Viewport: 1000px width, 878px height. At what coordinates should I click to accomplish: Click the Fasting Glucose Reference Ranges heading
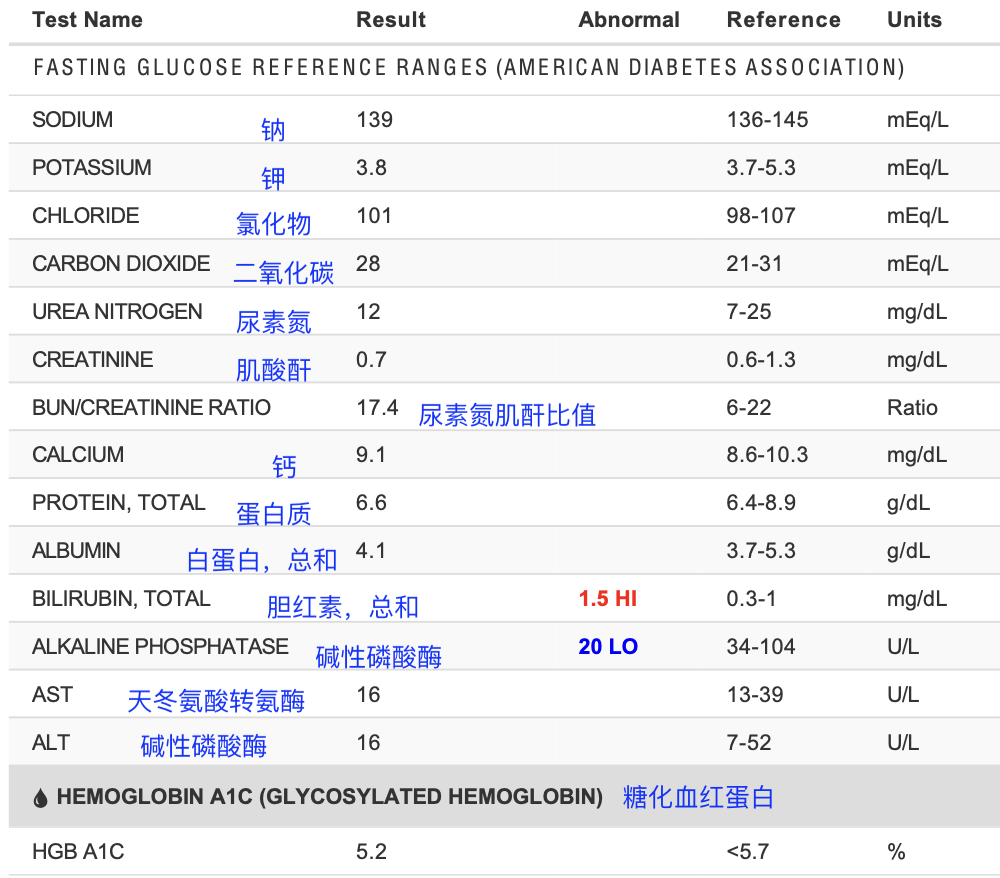[x=469, y=68]
